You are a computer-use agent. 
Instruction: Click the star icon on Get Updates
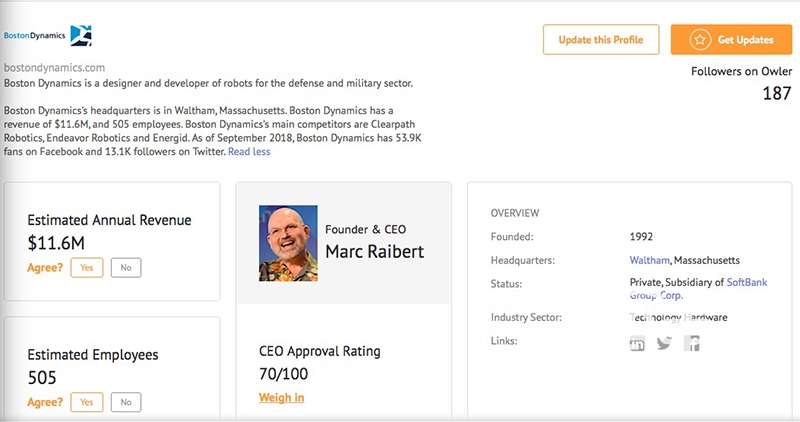(700, 40)
